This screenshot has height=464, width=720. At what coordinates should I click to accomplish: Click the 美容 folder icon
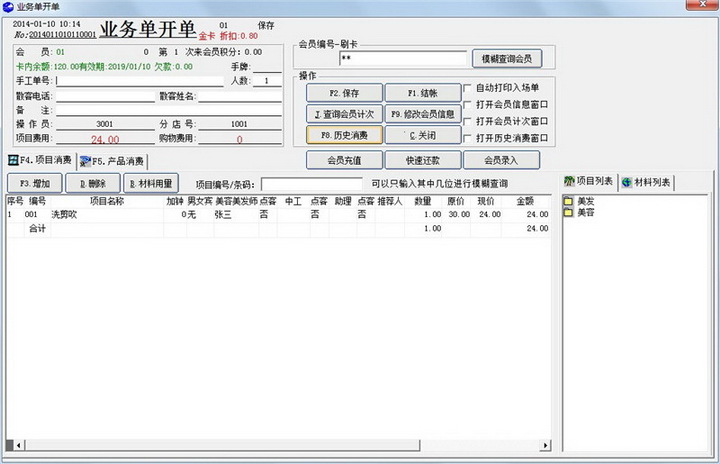click(x=569, y=213)
